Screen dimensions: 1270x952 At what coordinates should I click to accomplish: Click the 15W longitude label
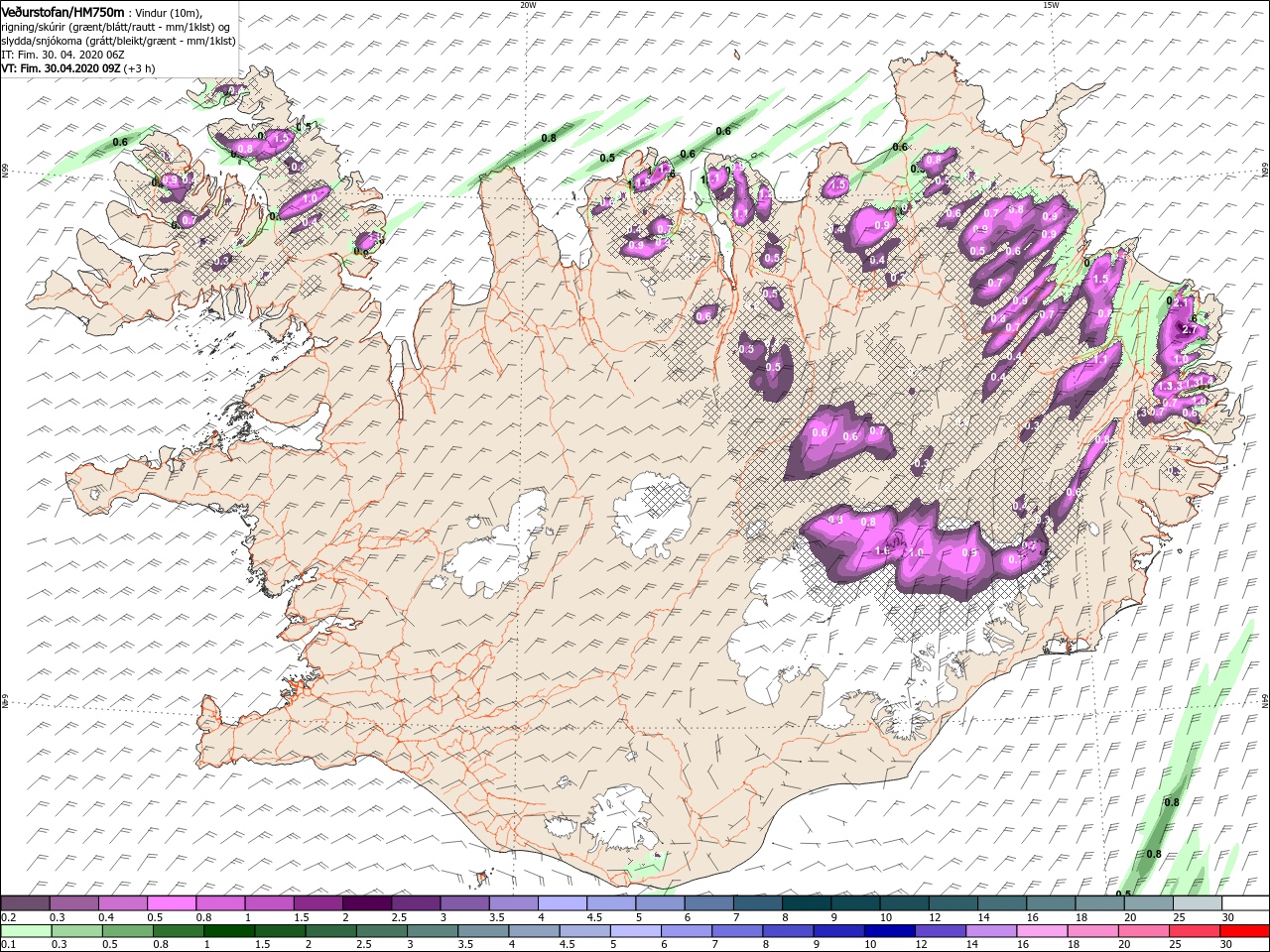tap(1051, 4)
